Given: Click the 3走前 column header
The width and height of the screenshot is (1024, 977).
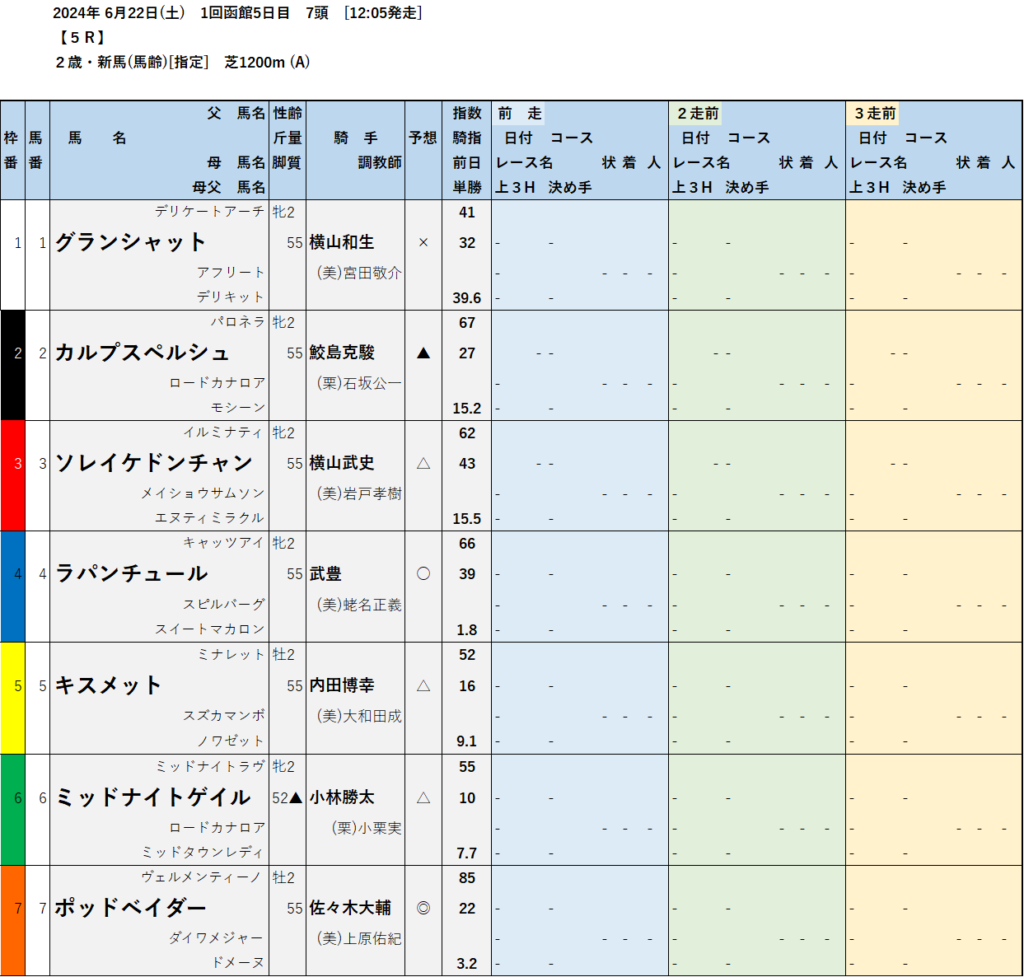Looking at the screenshot, I should coord(874,113).
